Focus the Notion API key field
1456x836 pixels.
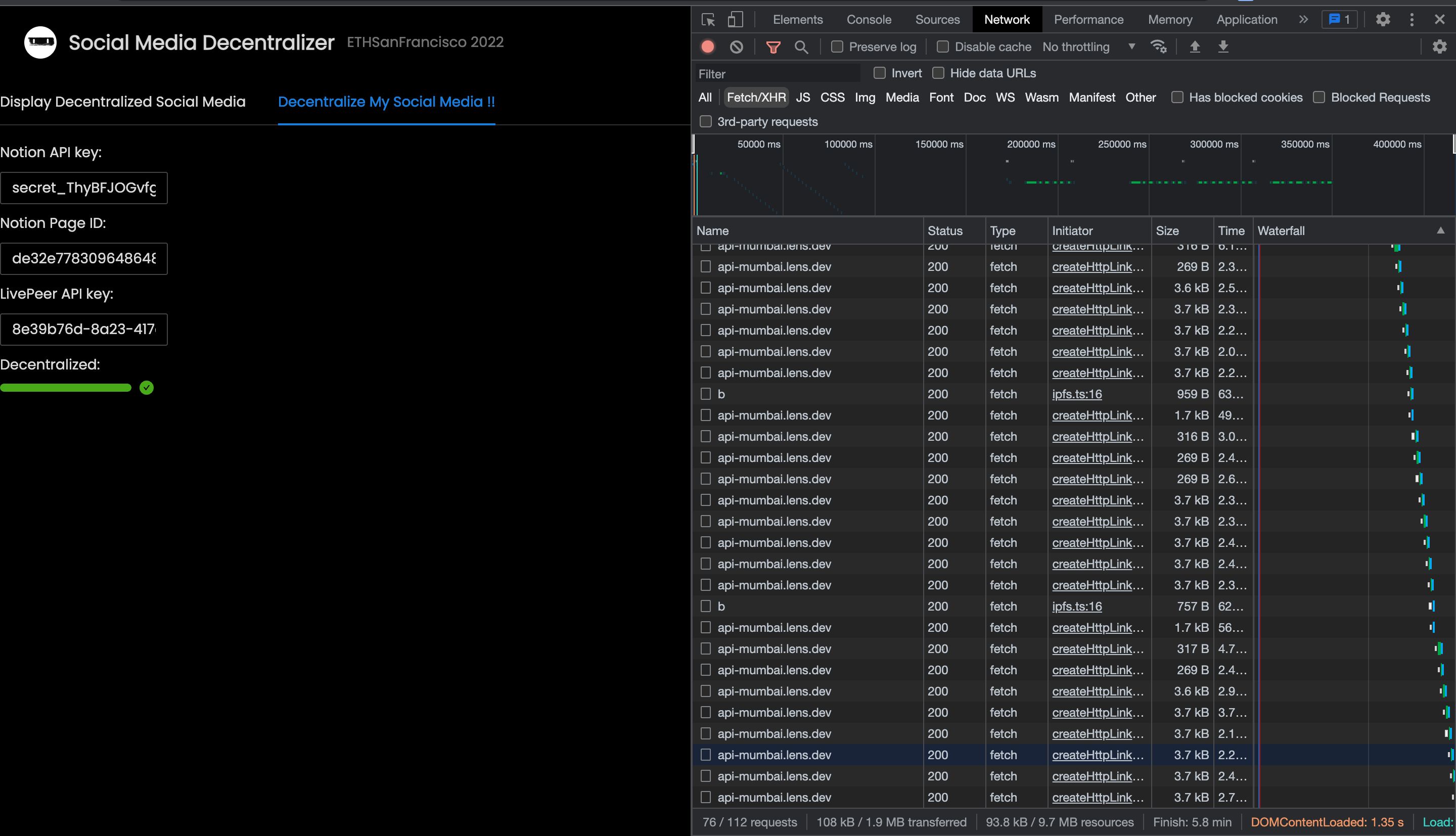84,188
